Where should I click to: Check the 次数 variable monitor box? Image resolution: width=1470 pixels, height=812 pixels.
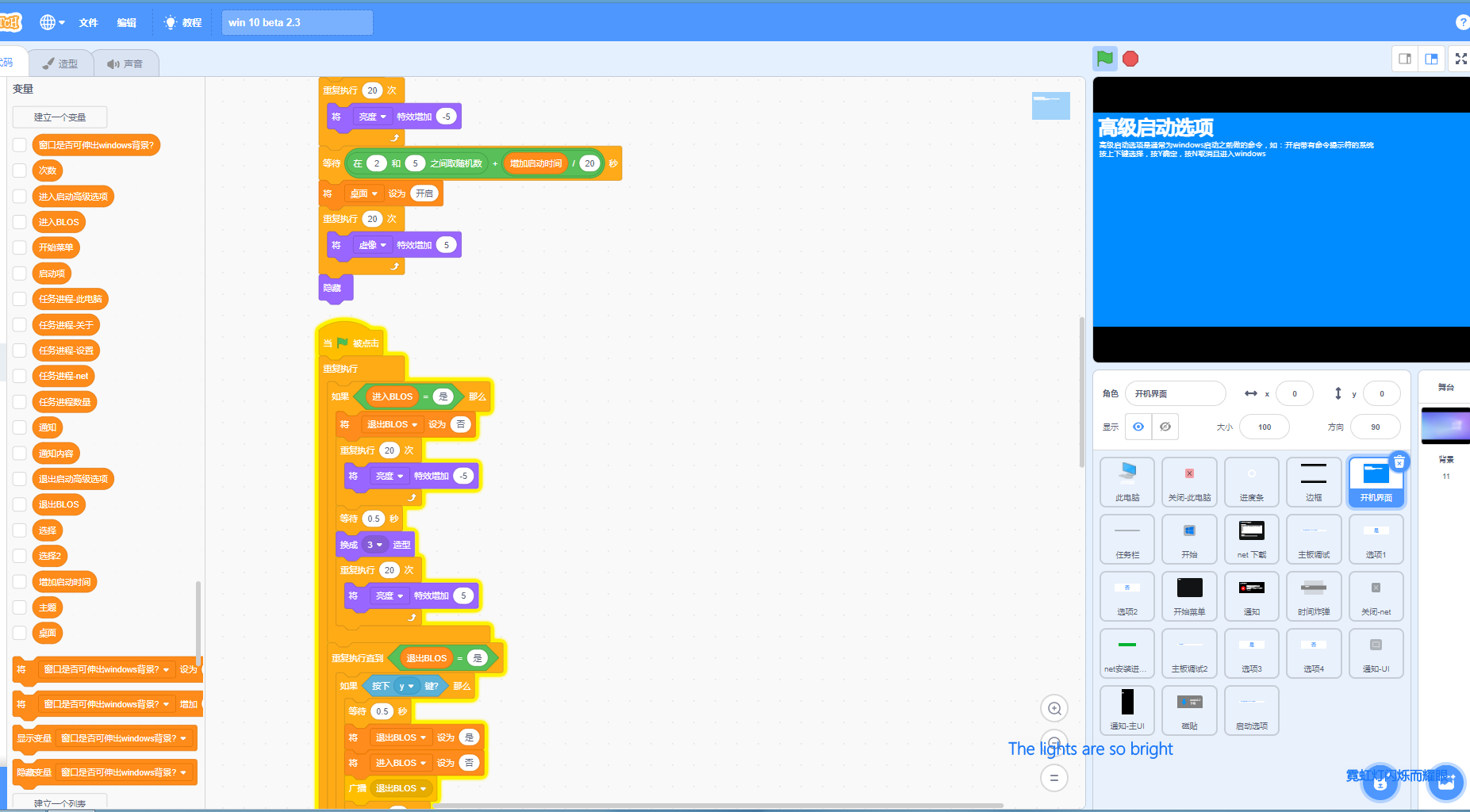point(20,170)
